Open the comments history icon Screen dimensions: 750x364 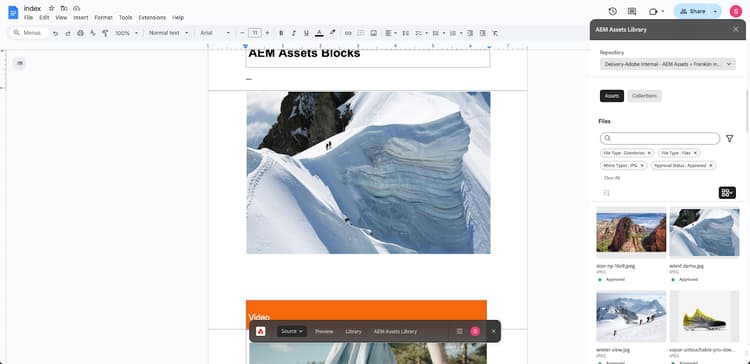632,11
